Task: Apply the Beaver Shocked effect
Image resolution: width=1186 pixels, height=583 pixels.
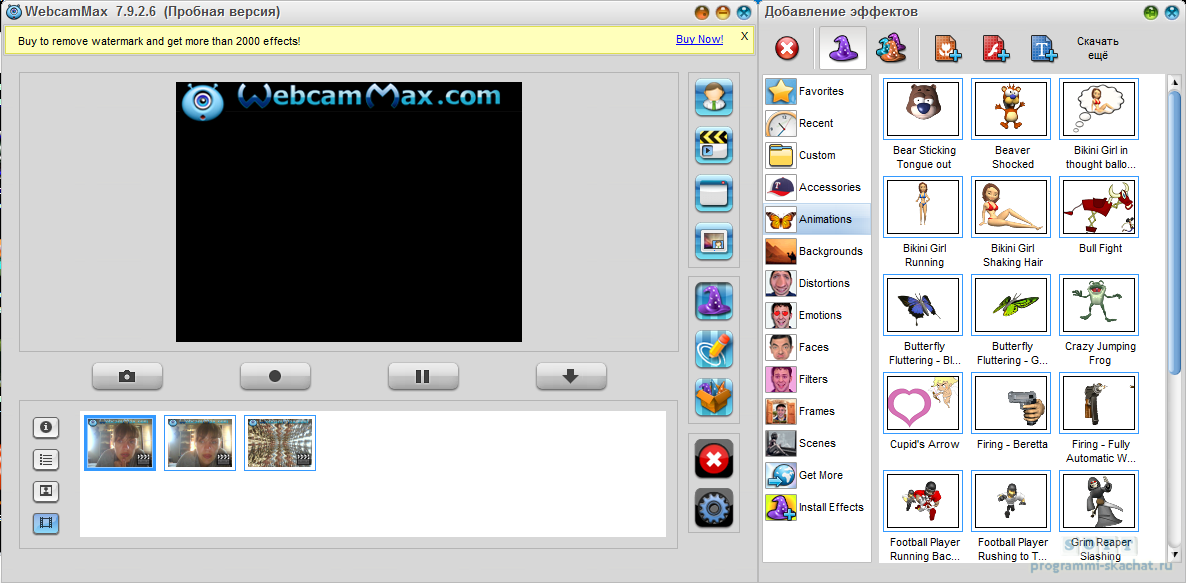Action: pyautogui.click(x=1011, y=110)
